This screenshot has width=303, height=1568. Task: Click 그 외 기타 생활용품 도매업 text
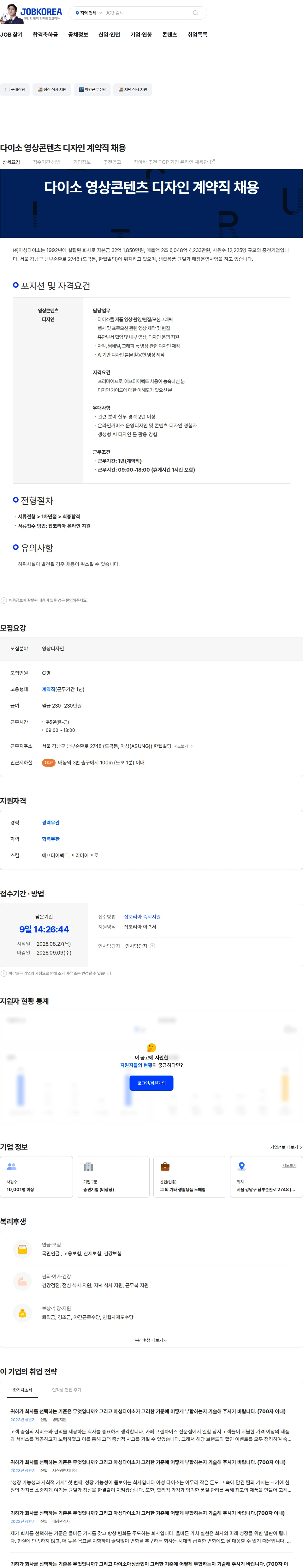point(182,1189)
